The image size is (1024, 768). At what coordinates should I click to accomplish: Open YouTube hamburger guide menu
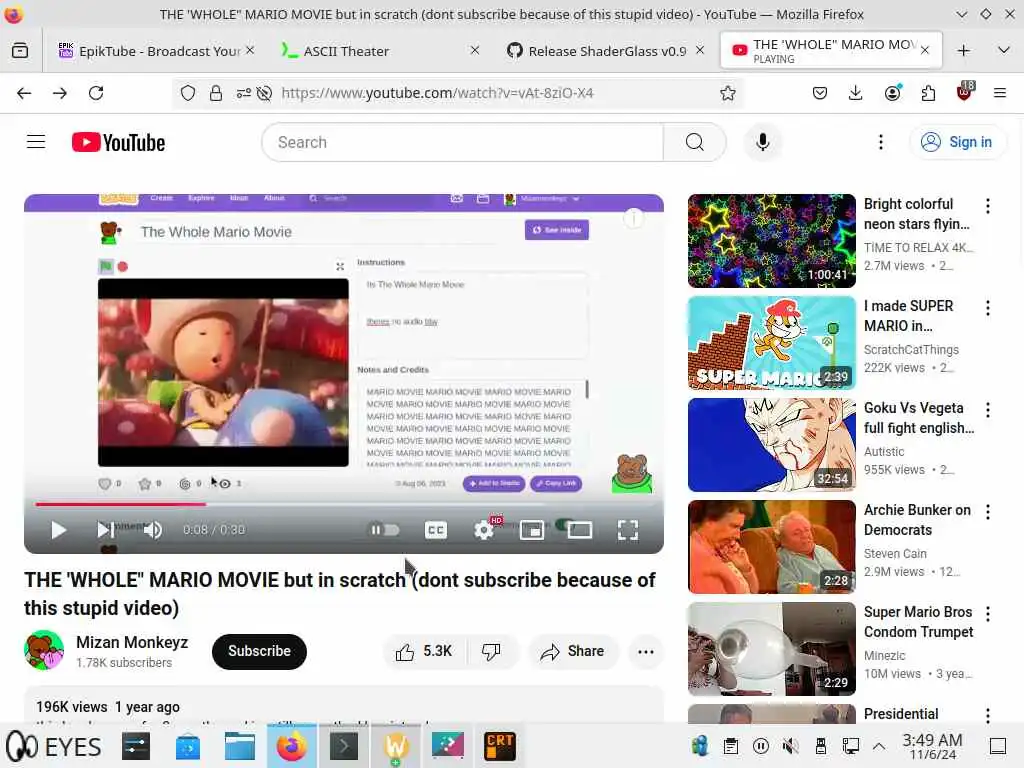tap(36, 142)
